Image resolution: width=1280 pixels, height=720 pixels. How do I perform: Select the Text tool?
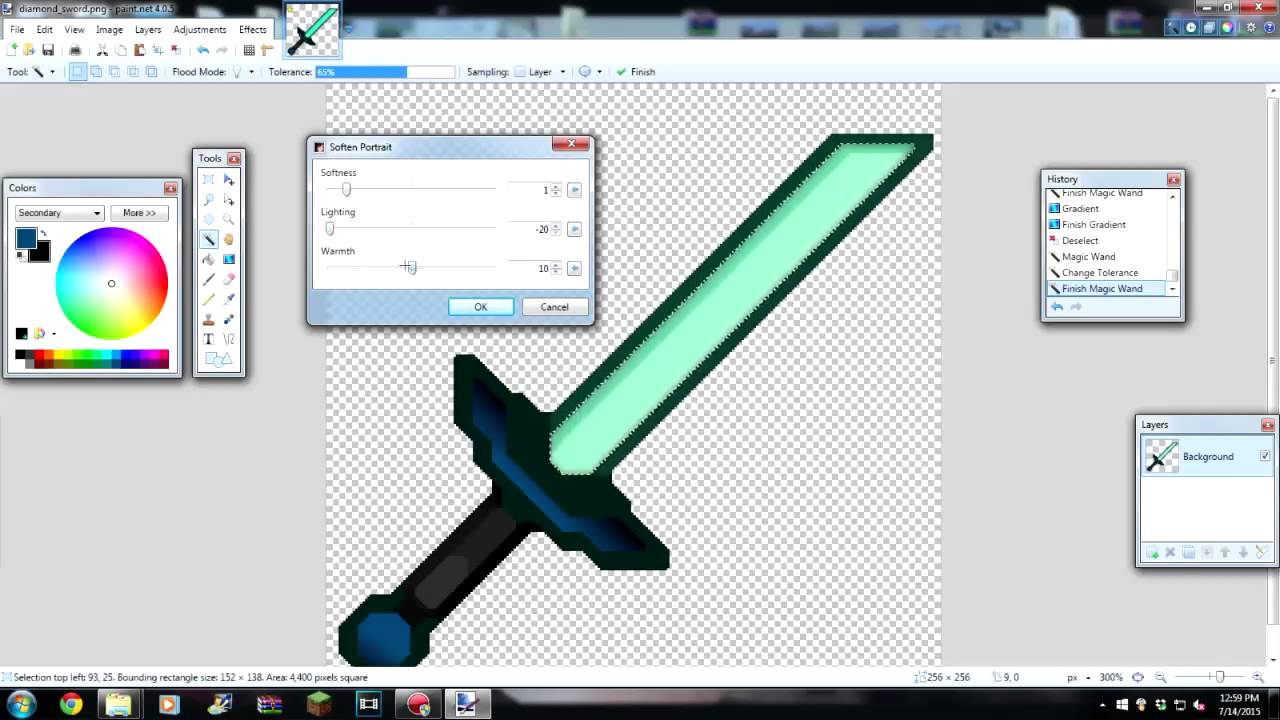tap(208, 339)
